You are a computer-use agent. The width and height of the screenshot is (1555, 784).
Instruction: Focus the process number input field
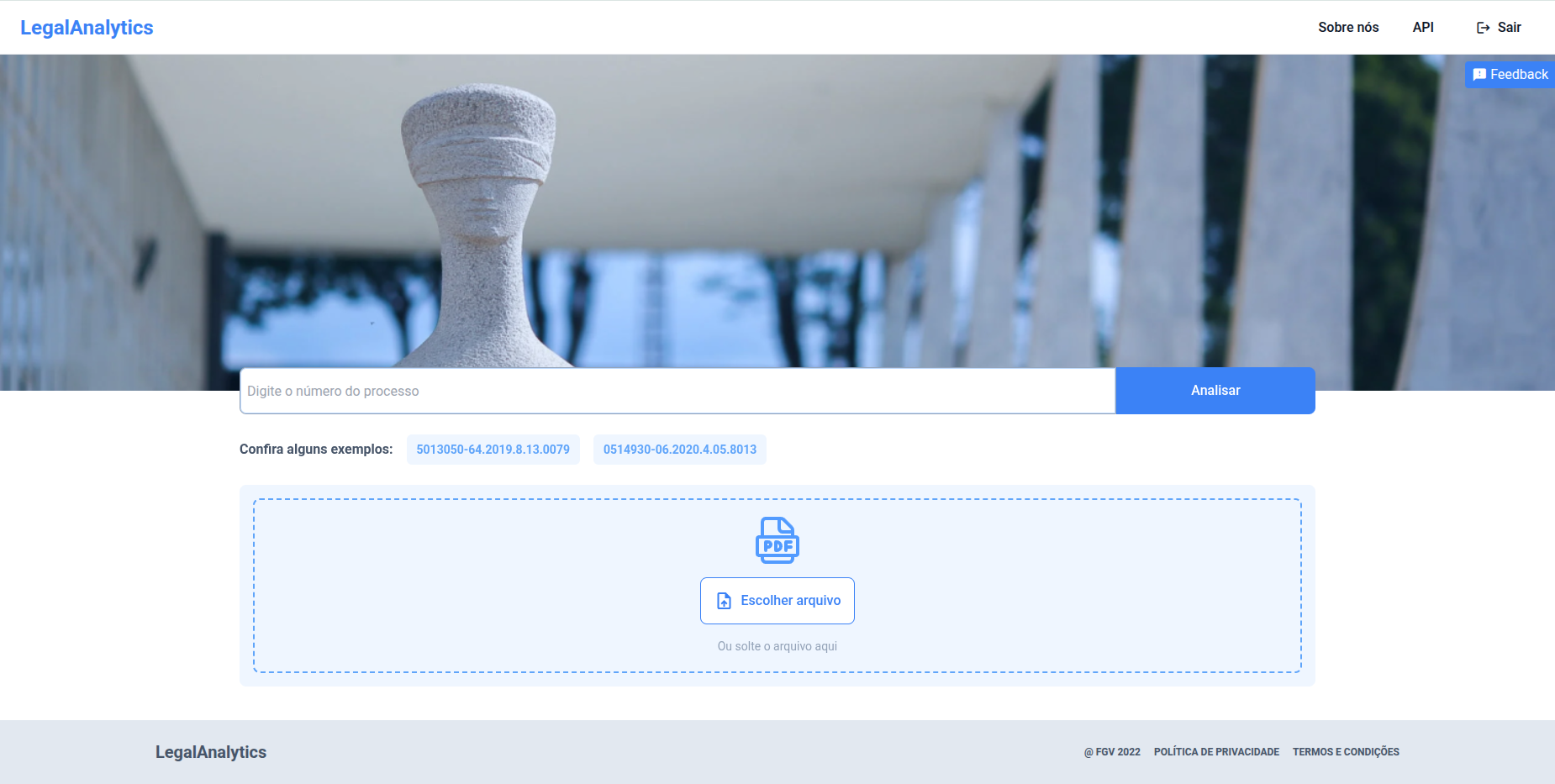677,391
